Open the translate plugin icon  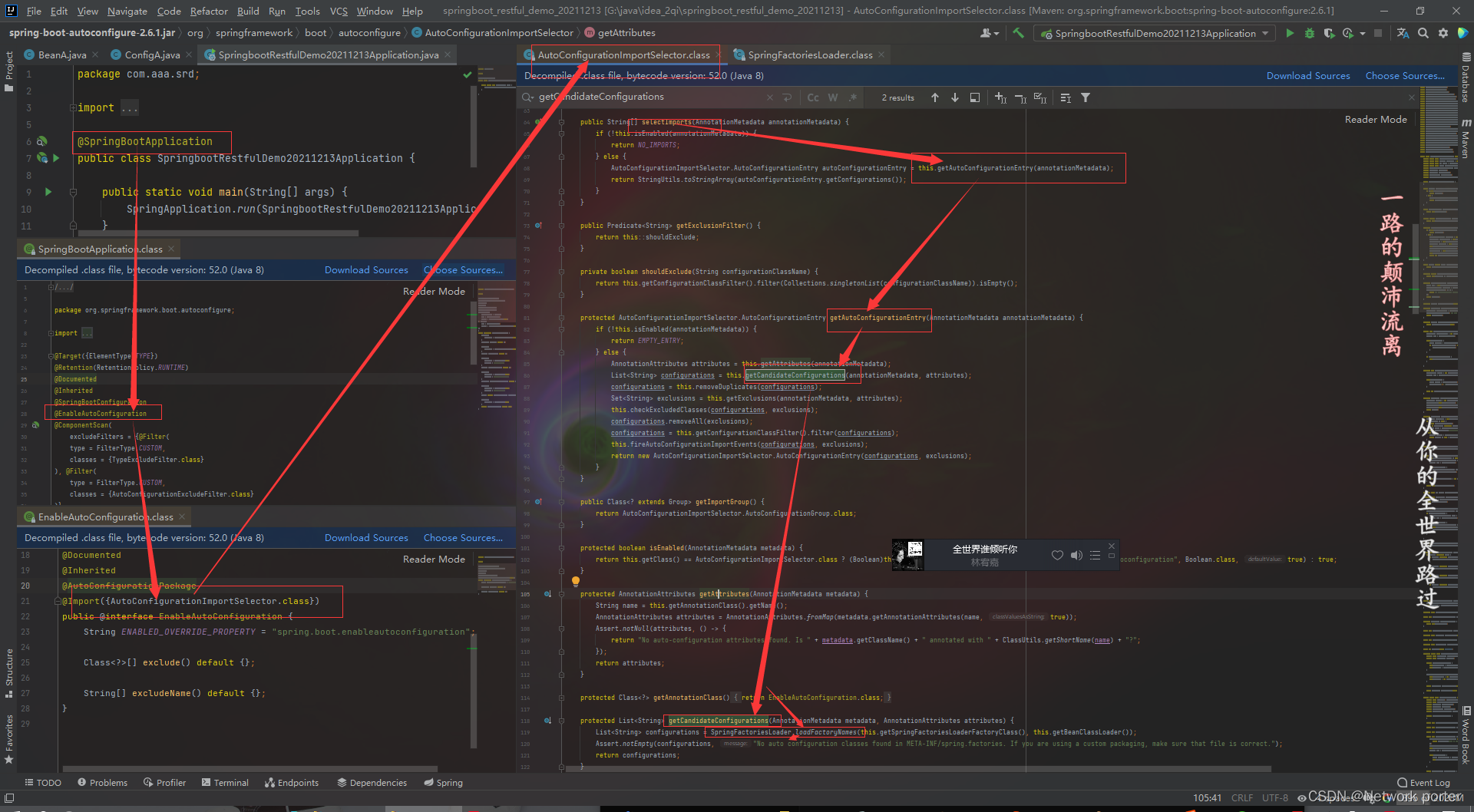[1403, 33]
